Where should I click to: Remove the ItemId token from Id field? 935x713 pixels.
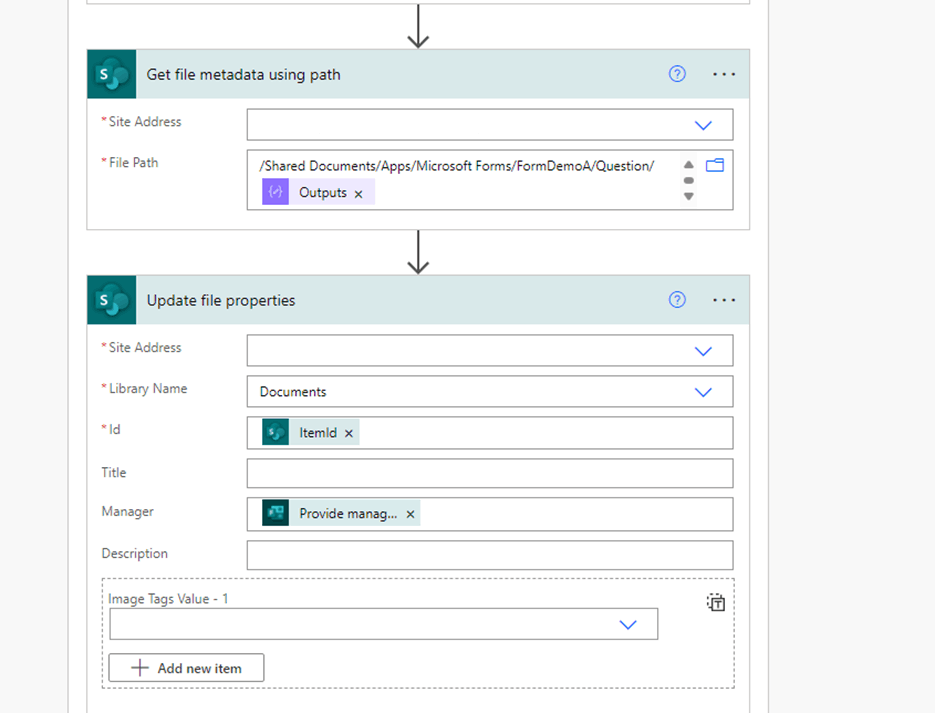click(x=349, y=433)
